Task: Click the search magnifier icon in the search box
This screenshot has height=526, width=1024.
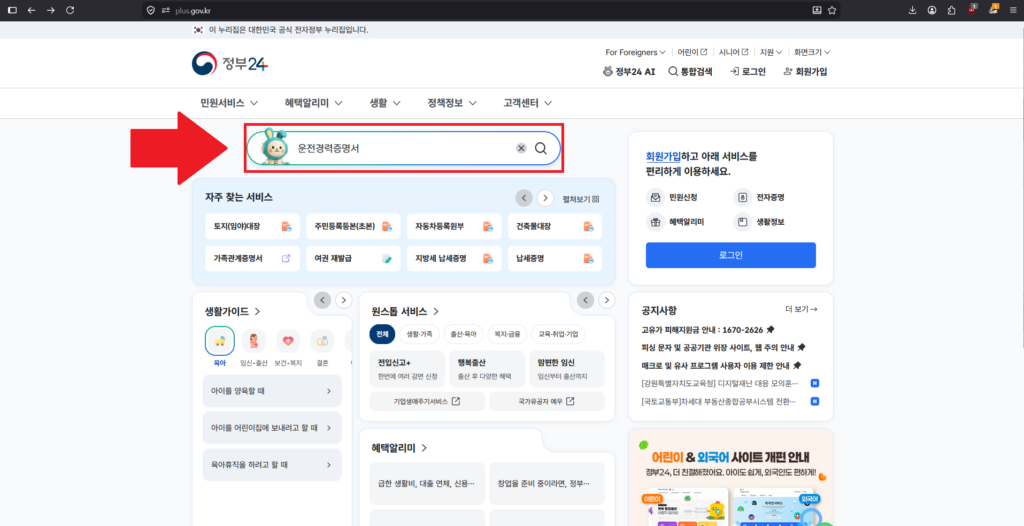Action: [540, 148]
